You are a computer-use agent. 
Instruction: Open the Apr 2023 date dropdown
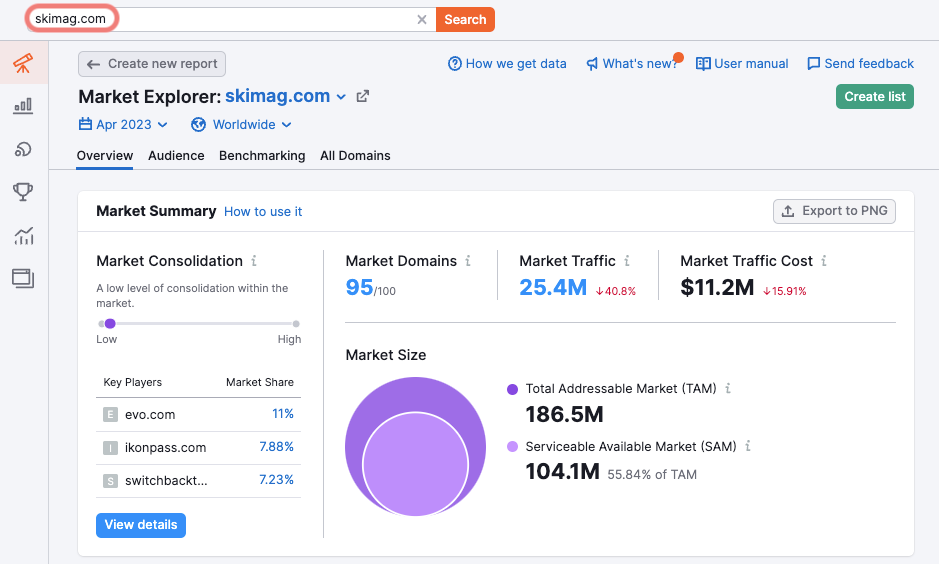123,125
